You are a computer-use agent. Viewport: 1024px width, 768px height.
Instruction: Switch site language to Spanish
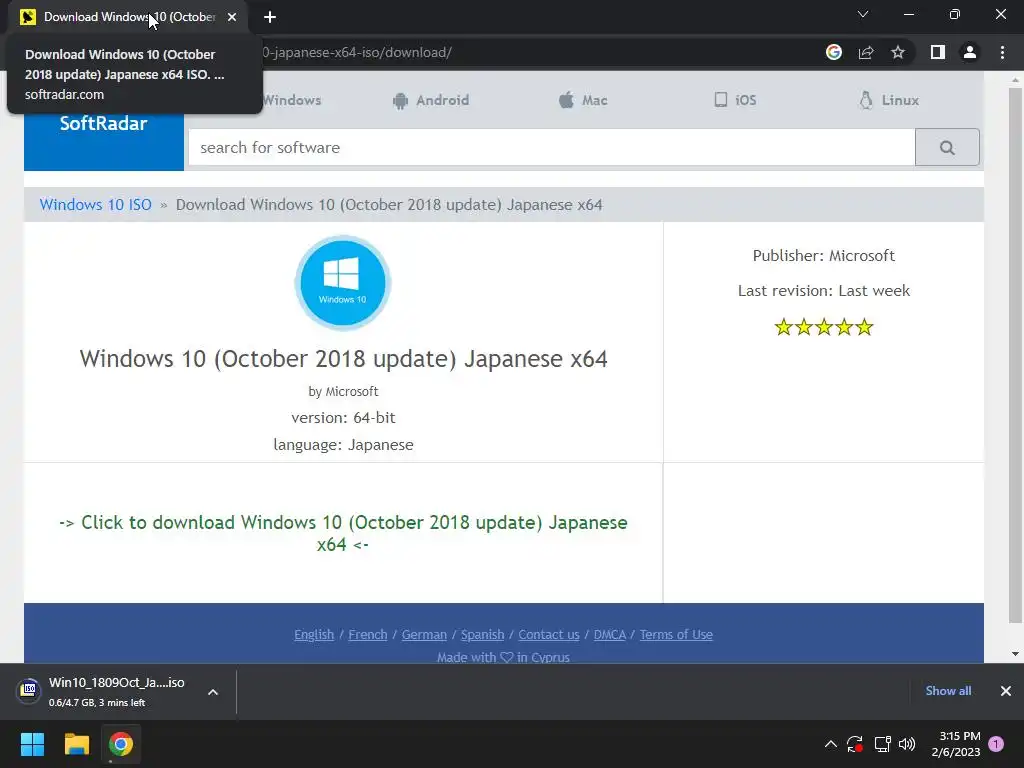coord(483,634)
